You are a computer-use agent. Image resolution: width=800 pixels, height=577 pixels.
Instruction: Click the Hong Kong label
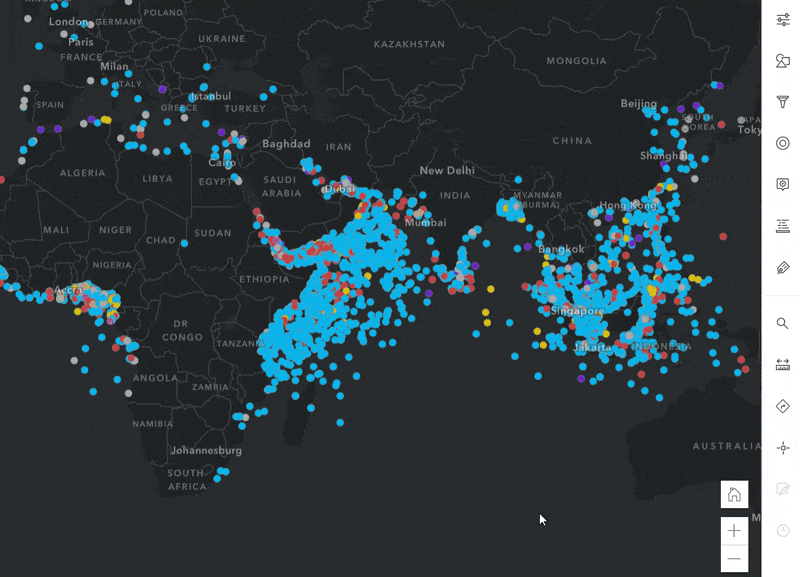tap(628, 205)
